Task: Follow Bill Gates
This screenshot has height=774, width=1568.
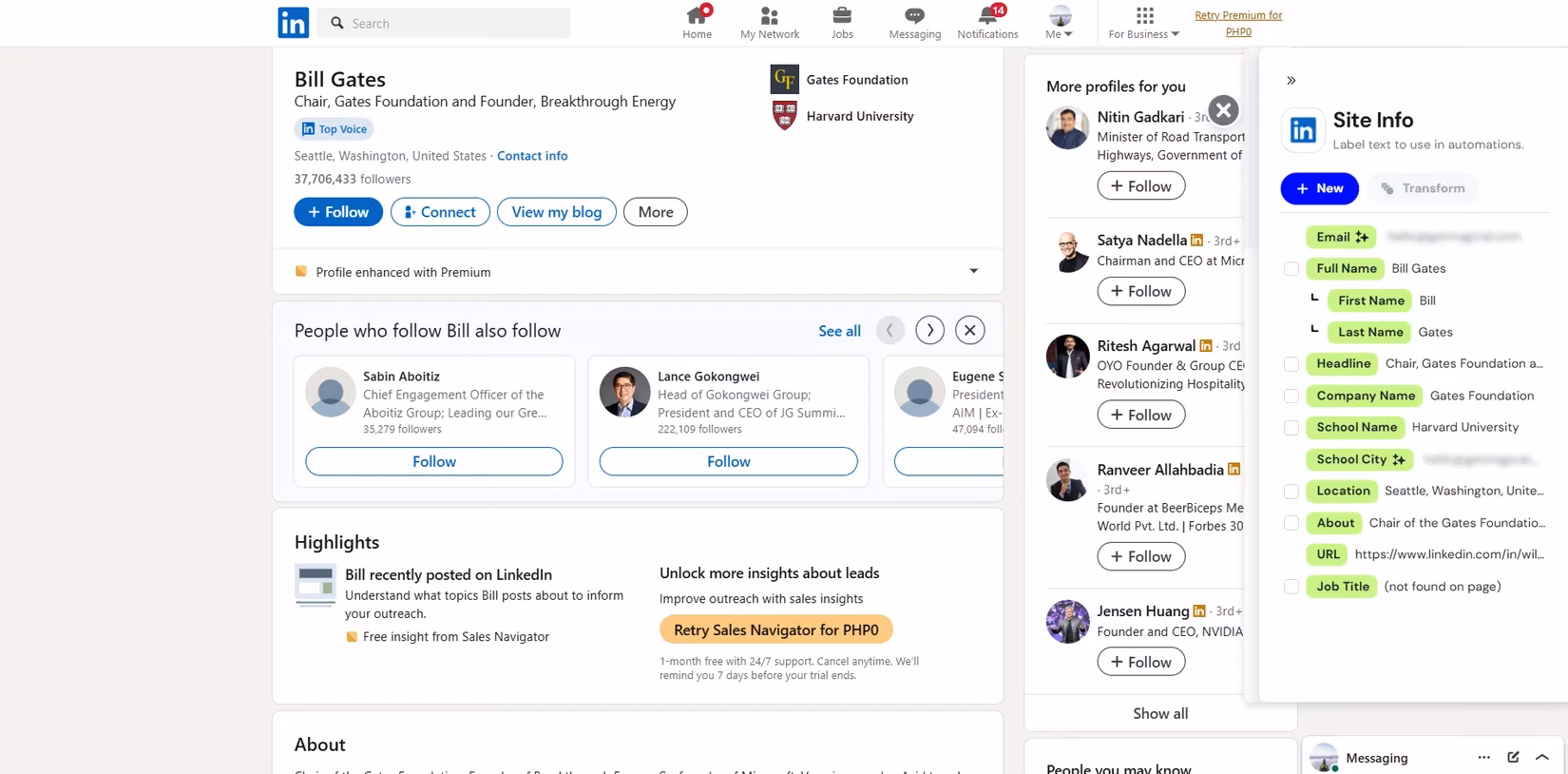Action: click(338, 212)
